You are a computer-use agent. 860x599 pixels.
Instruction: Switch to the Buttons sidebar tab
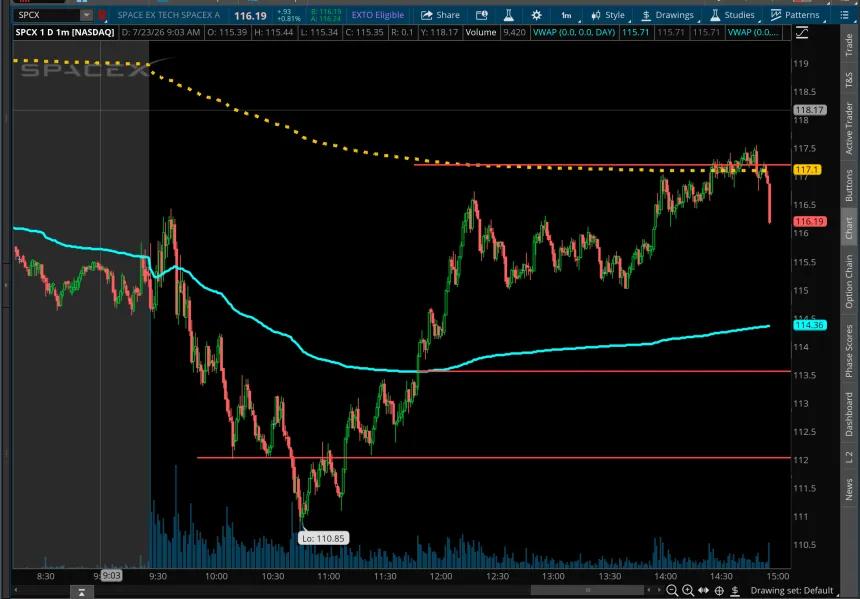tap(849, 185)
